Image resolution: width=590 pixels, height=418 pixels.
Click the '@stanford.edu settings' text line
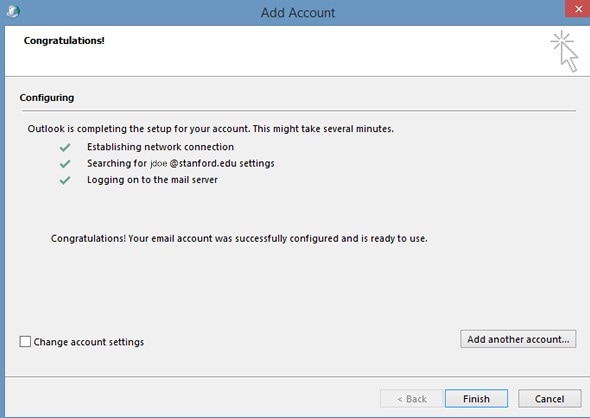(x=181, y=163)
